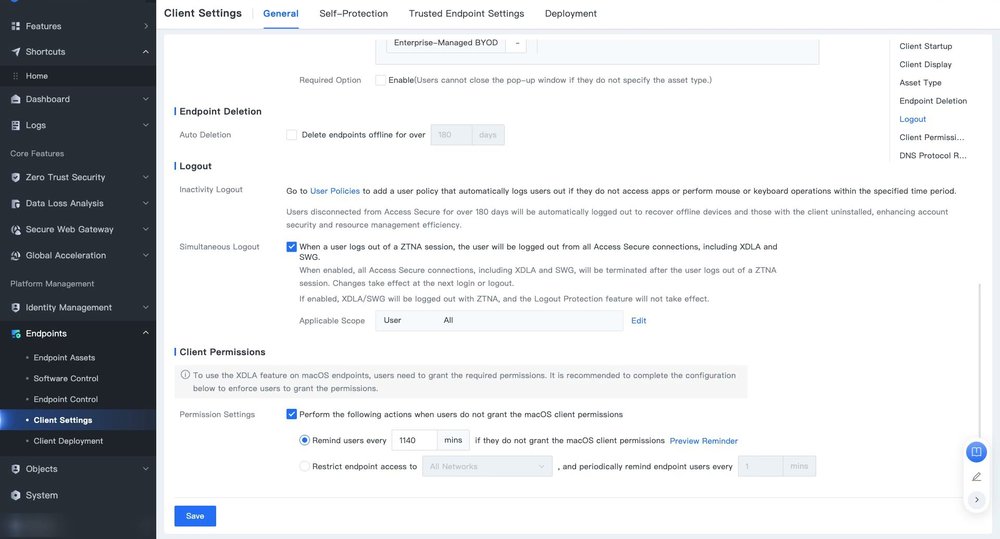Screen dimensions: 1000x539
Task: Collapse the Shortcuts section chevron
Action: 145,52
